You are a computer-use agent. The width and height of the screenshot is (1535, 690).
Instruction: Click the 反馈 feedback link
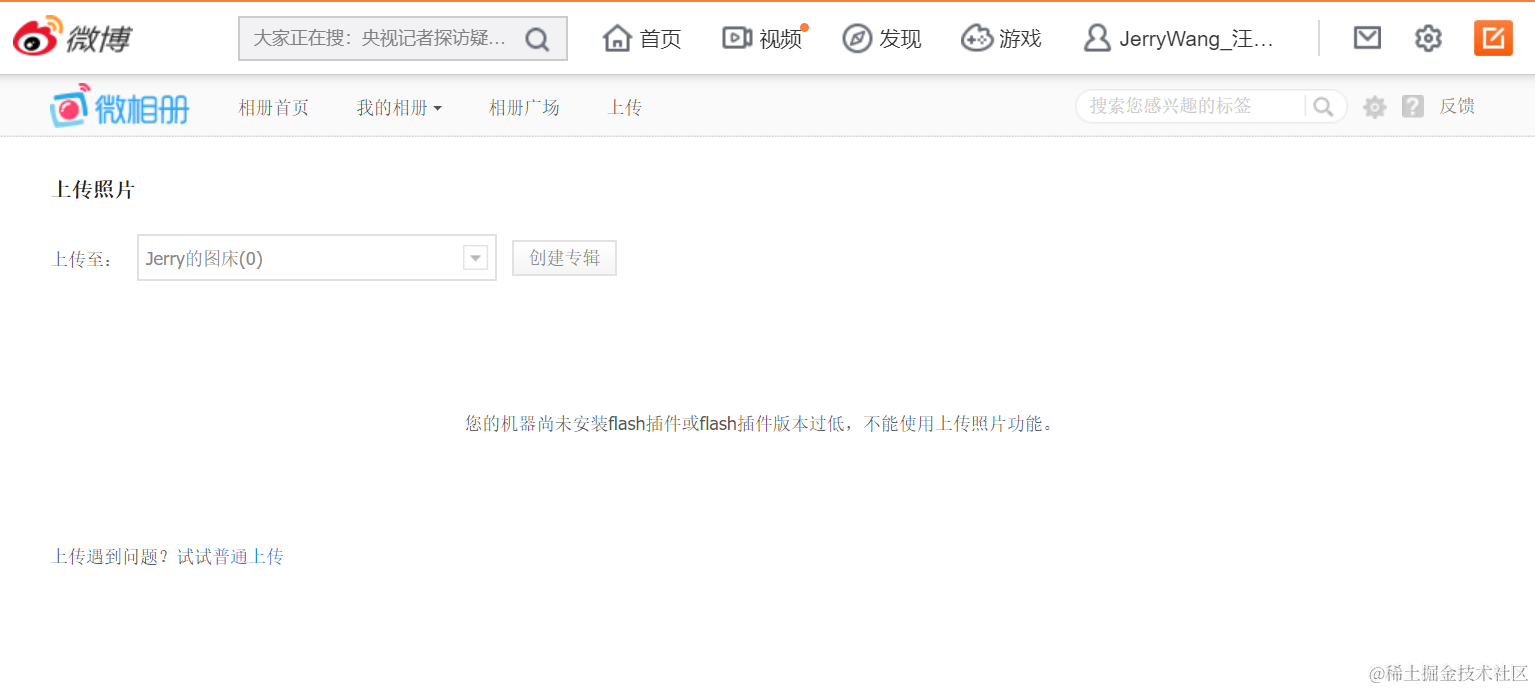(1457, 106)
